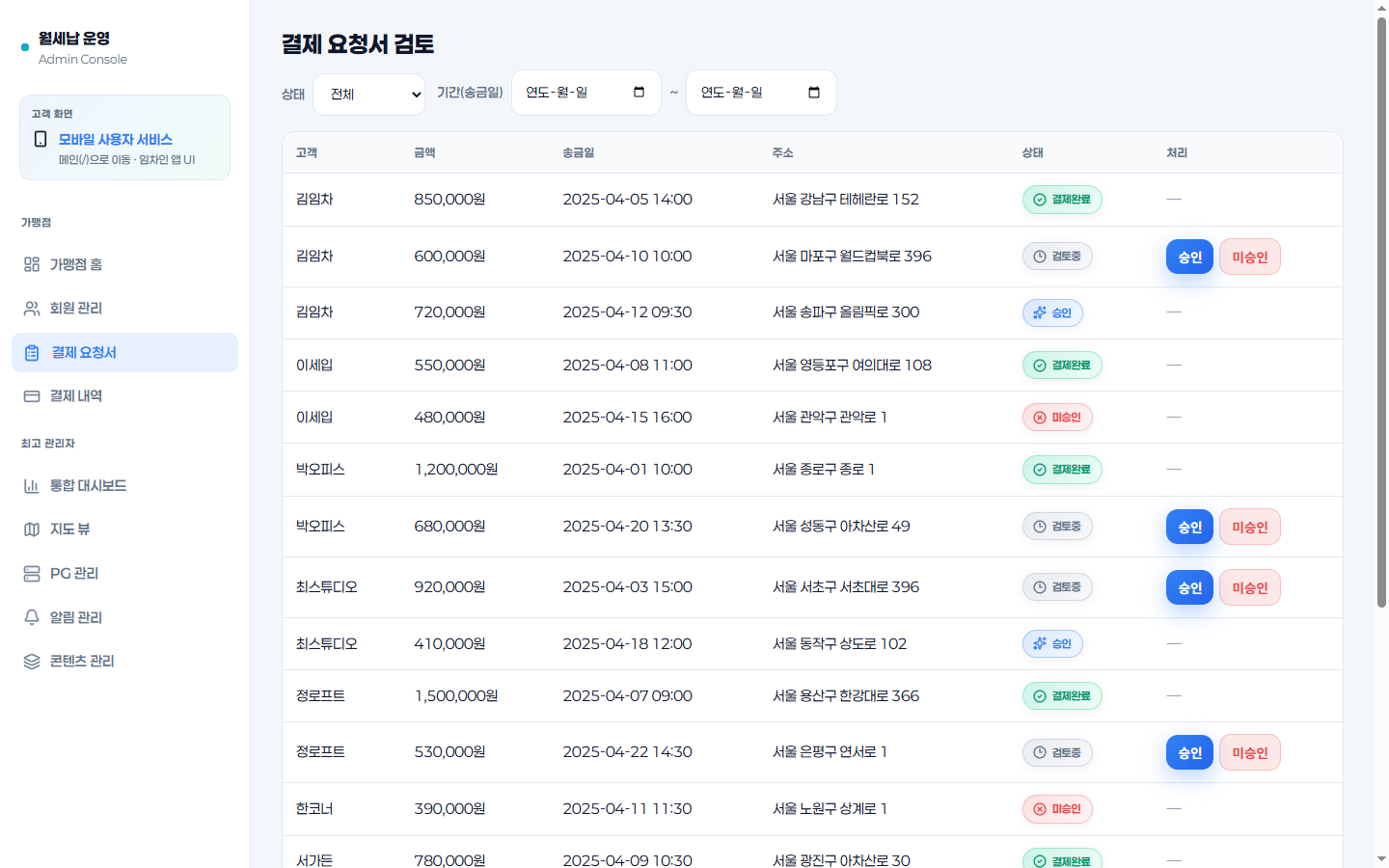Navigate to 통합 대시보드
The height and width of the screenshot is (868, 1389).
(124, 486)
